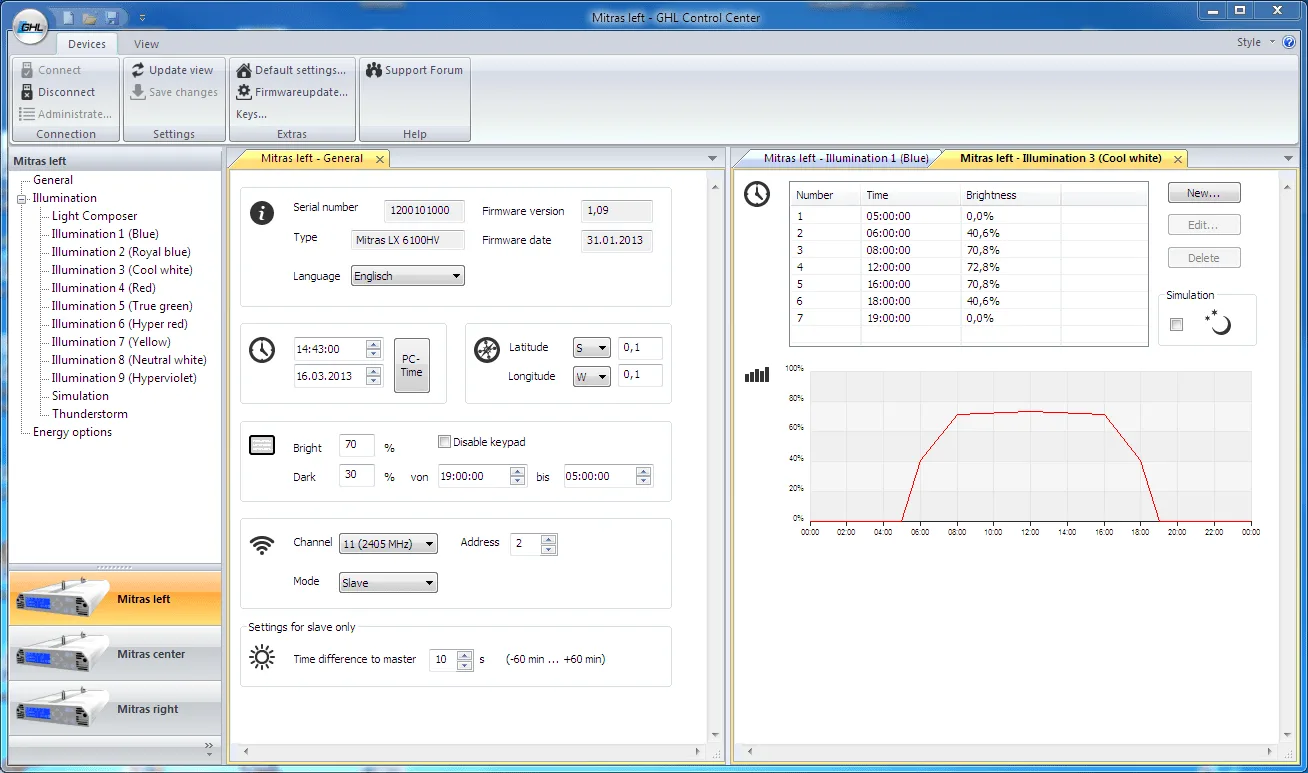Click the New... button

pyautogui.click(x=1204, y=193)
